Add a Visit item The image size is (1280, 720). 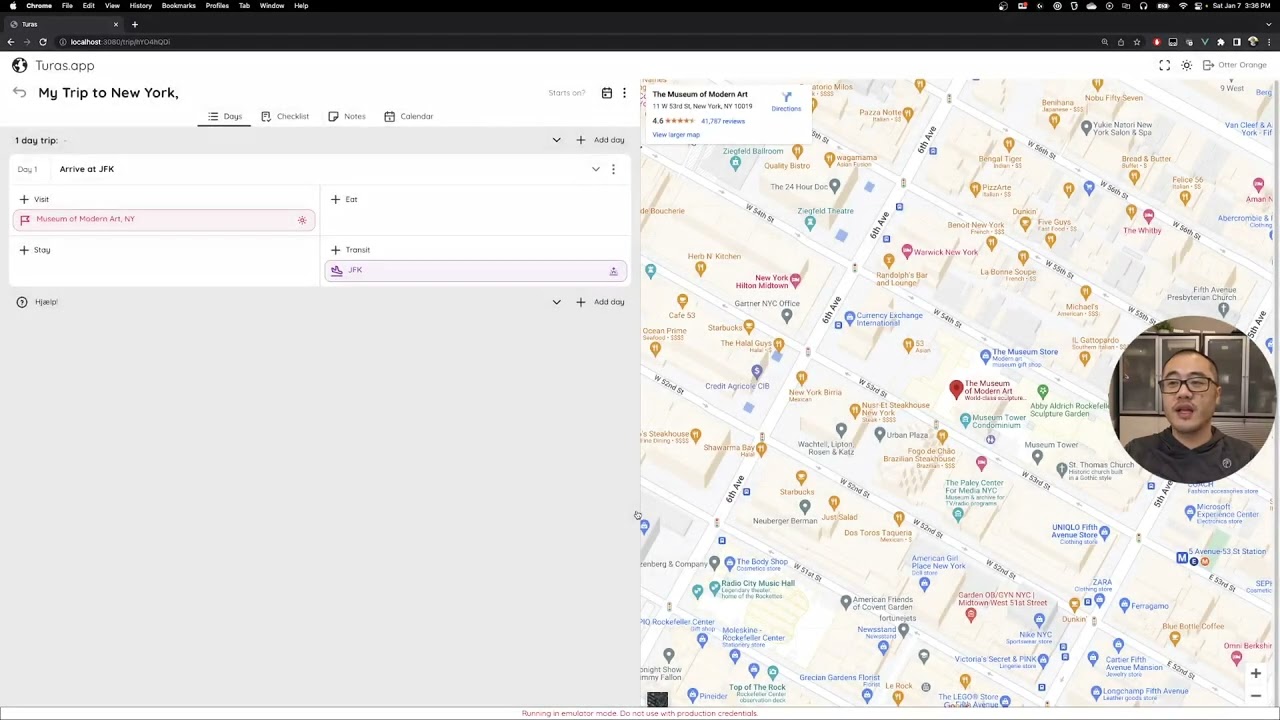pos(33,199)
